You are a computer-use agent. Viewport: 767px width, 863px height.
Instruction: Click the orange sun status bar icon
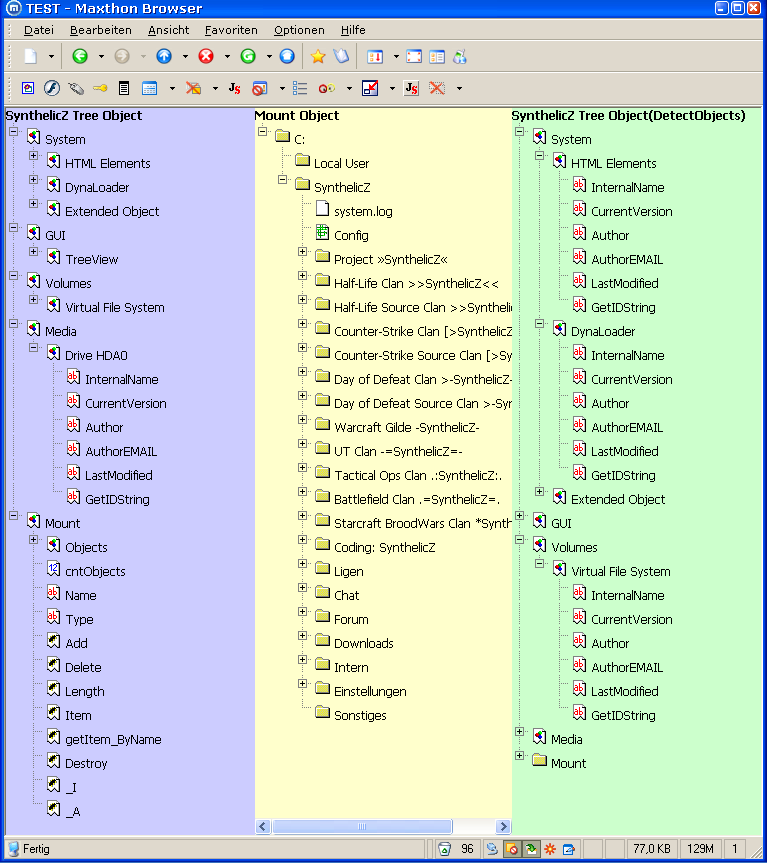pos(550,849)
